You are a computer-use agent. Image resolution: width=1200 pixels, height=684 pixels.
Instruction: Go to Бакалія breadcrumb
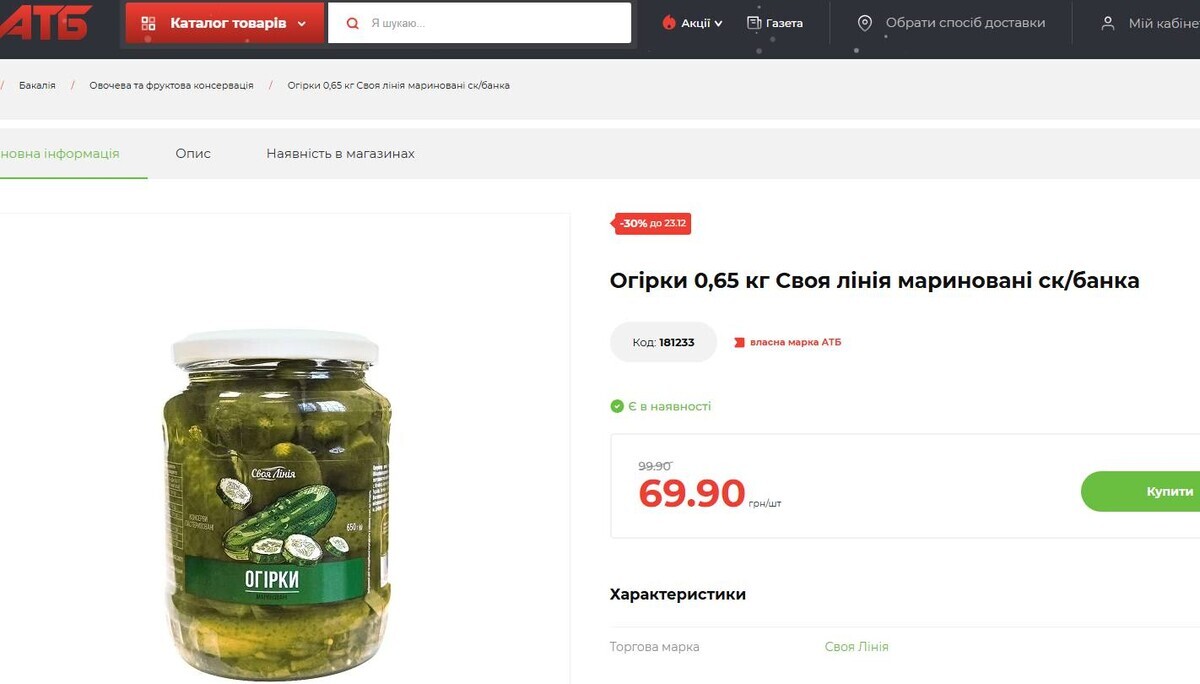pos(37,85)
